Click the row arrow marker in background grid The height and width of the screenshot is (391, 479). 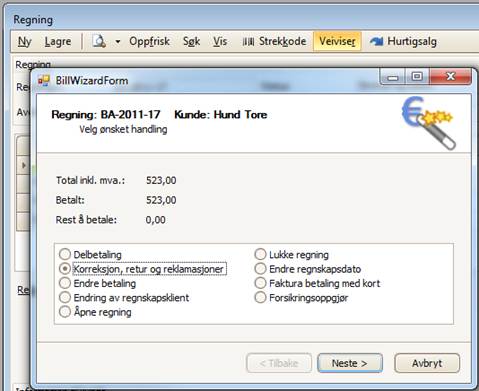(x=24, y=165)
